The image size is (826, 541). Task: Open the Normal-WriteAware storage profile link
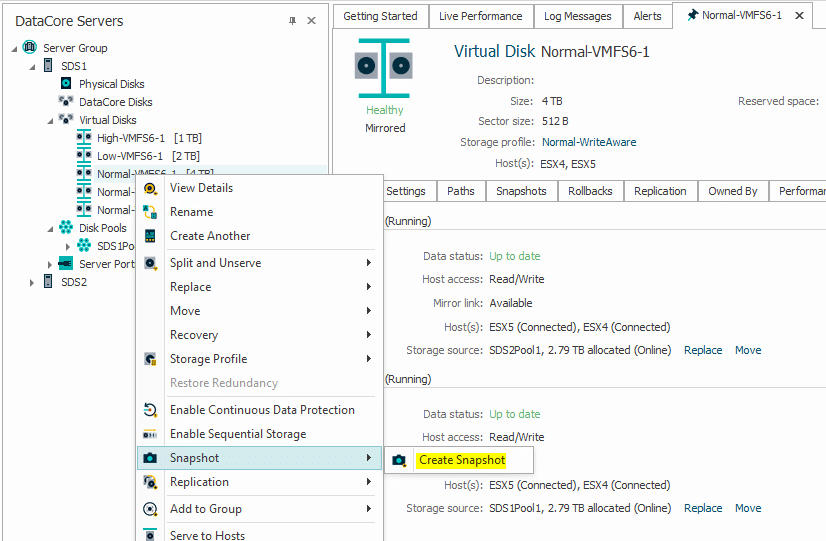589,142
